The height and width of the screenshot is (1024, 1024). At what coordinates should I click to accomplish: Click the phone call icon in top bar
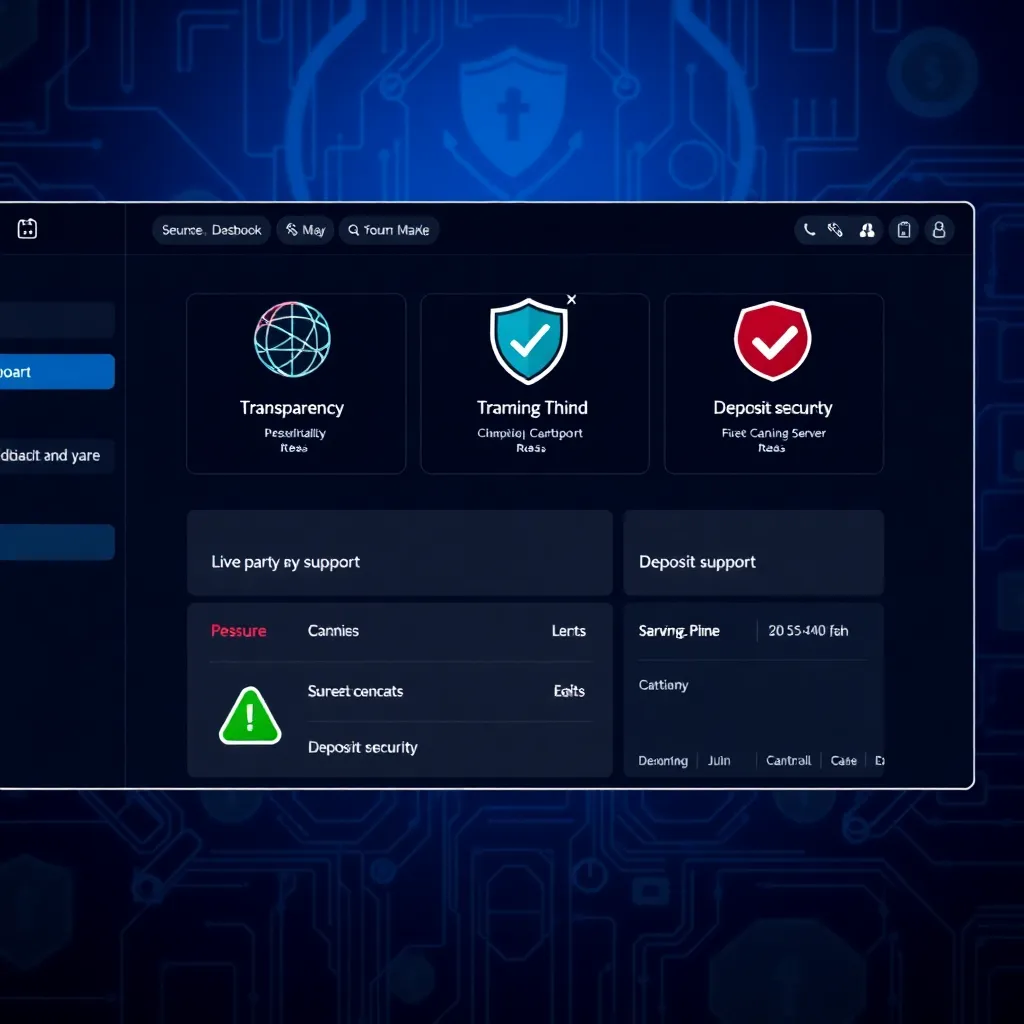[x=810, y=230]
